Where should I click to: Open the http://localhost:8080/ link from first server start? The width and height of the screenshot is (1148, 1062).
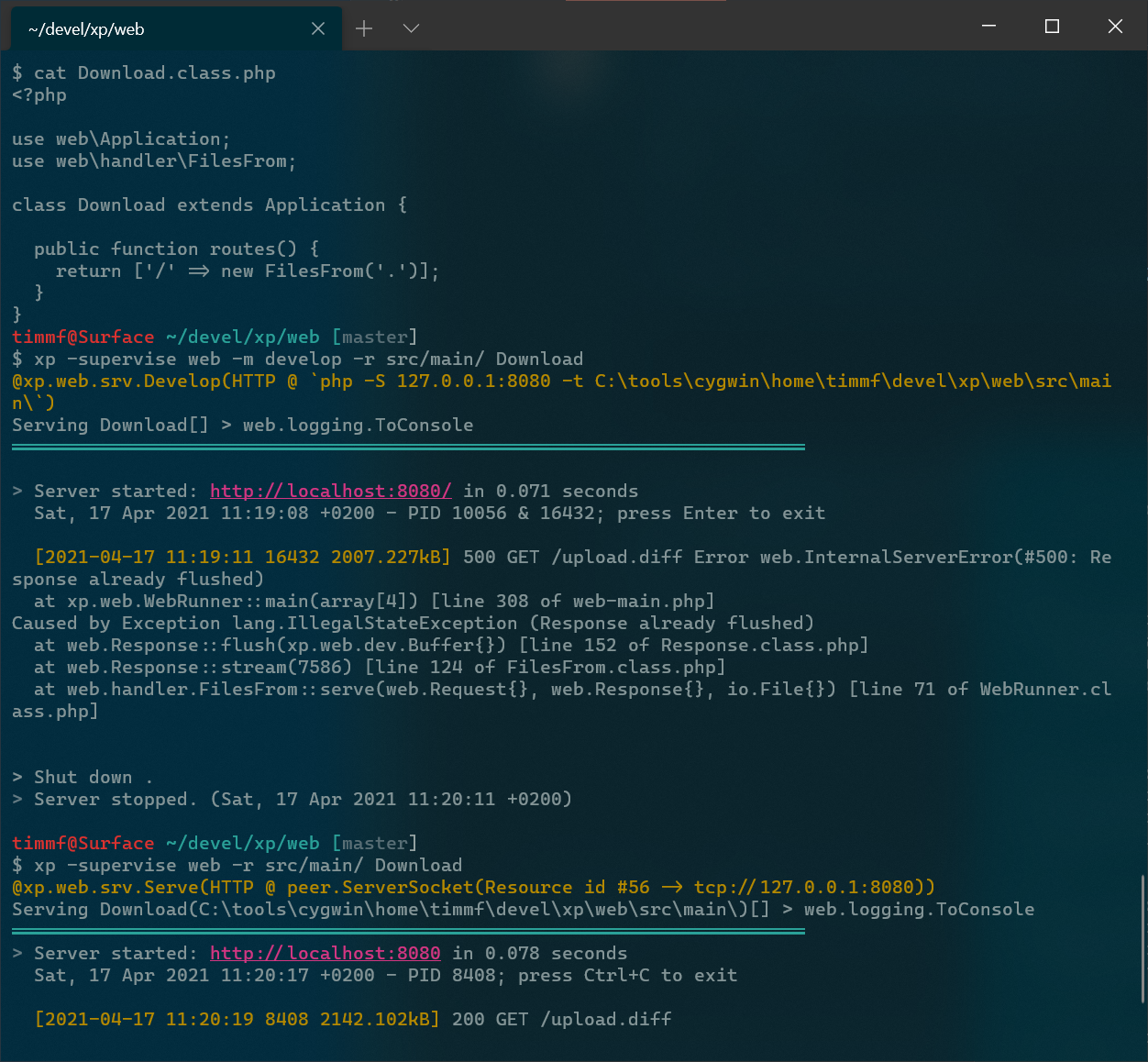click(331, 491)
